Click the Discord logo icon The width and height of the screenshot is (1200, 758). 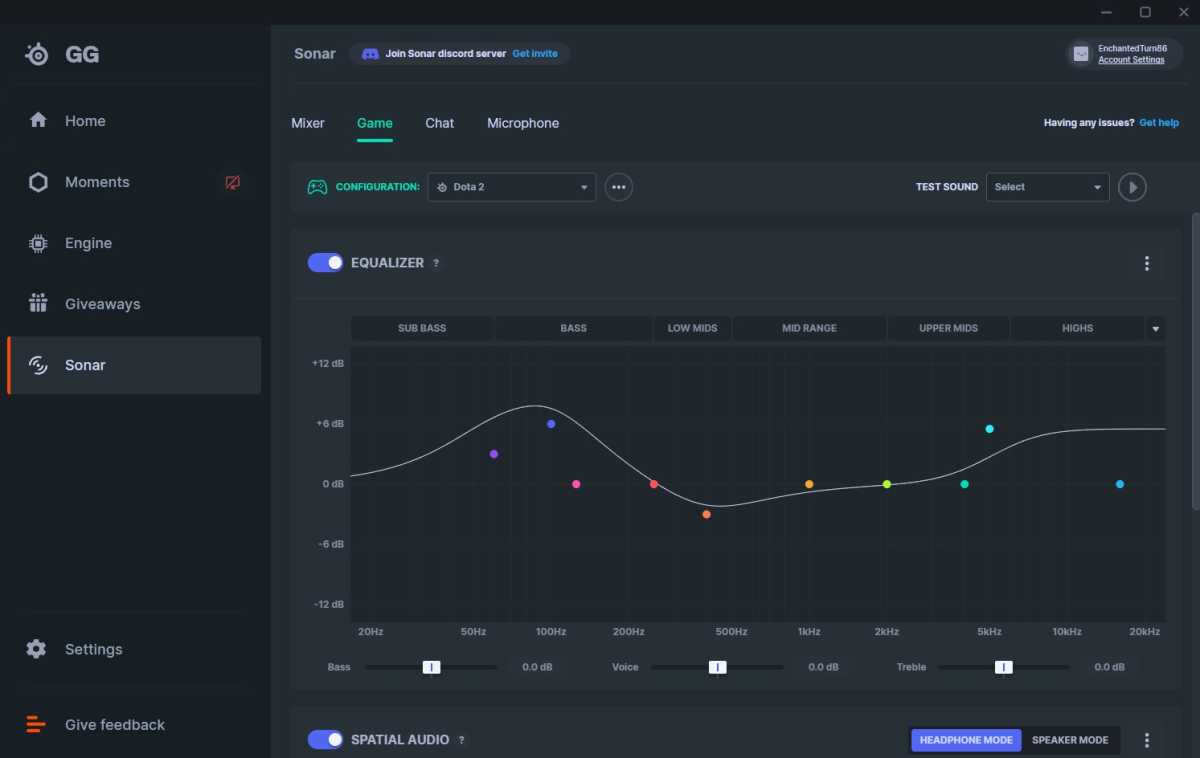tap(370, 54)
